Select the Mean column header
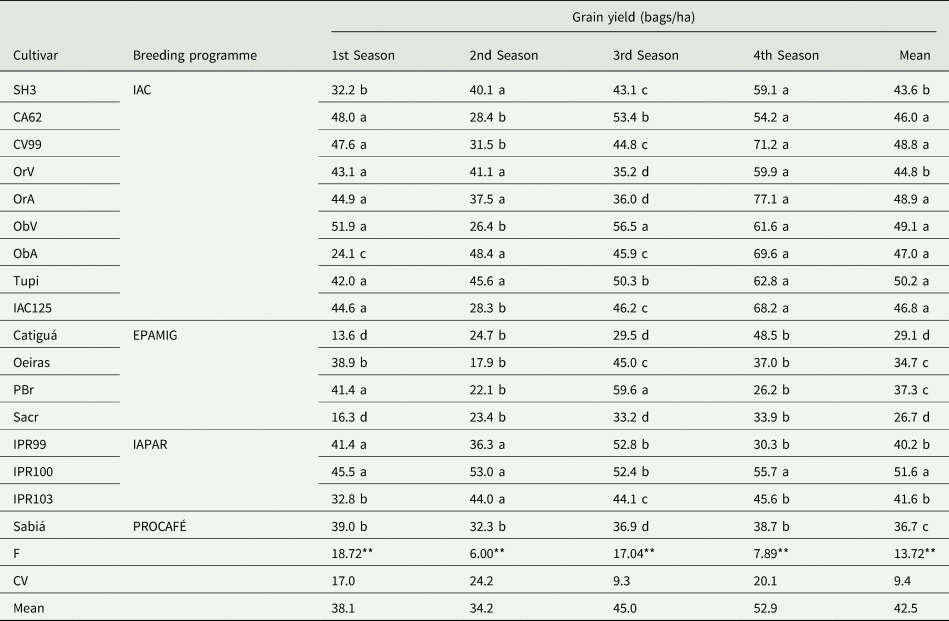The height and width of the screenshot is (621, 949). (x=915, y=56)
